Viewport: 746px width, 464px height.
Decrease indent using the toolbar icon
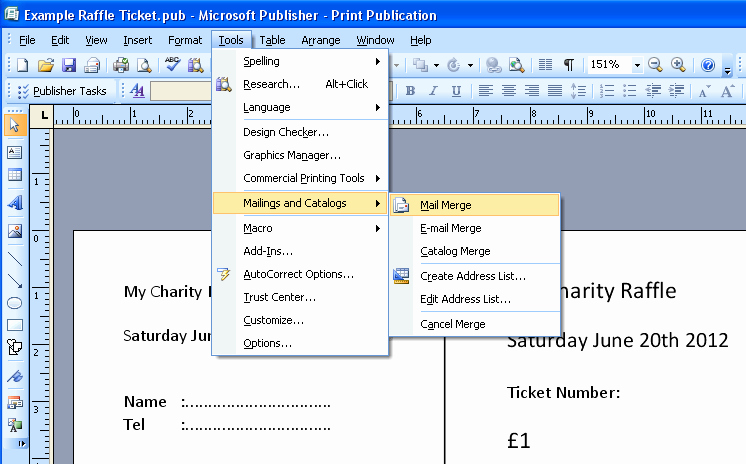click(653, 90)
